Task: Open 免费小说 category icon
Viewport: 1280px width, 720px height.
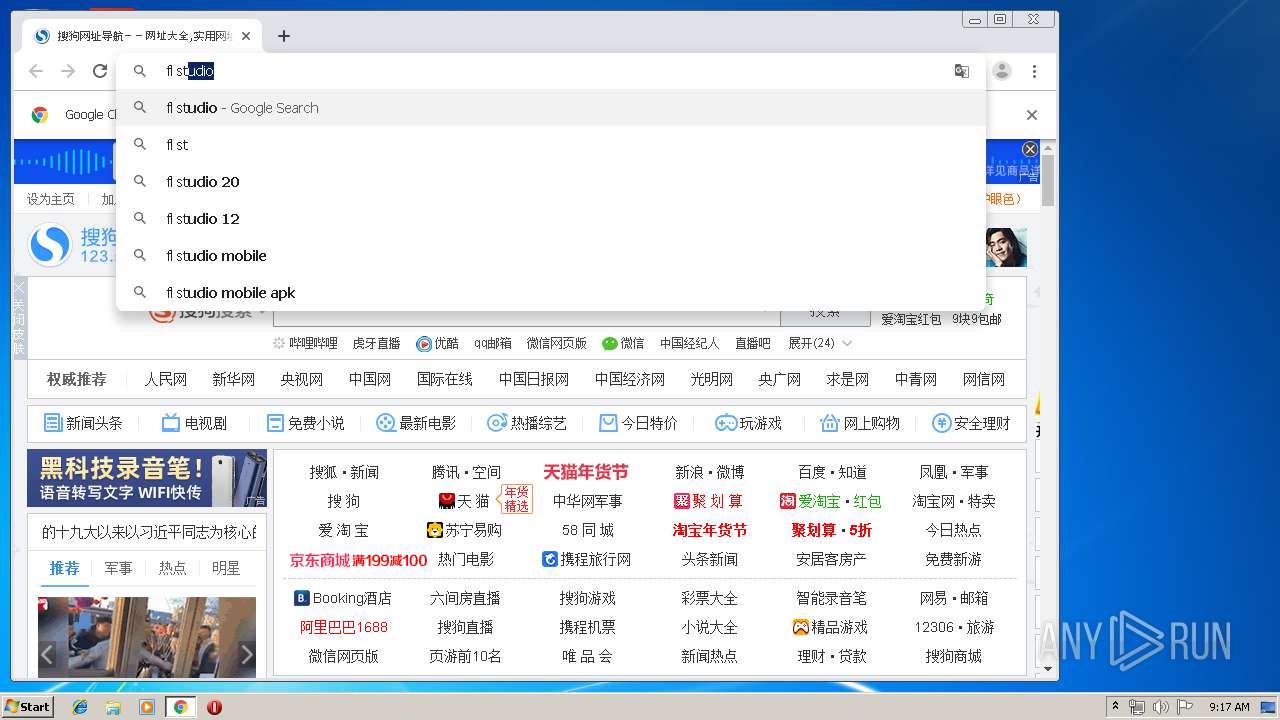Action: (x=275, y=423)
